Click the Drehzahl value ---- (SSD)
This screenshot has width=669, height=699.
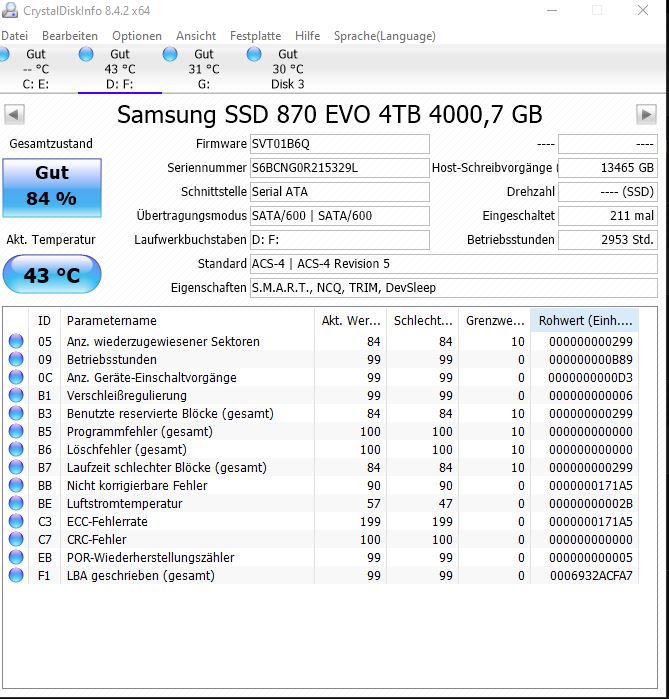(x=608, y=192)
